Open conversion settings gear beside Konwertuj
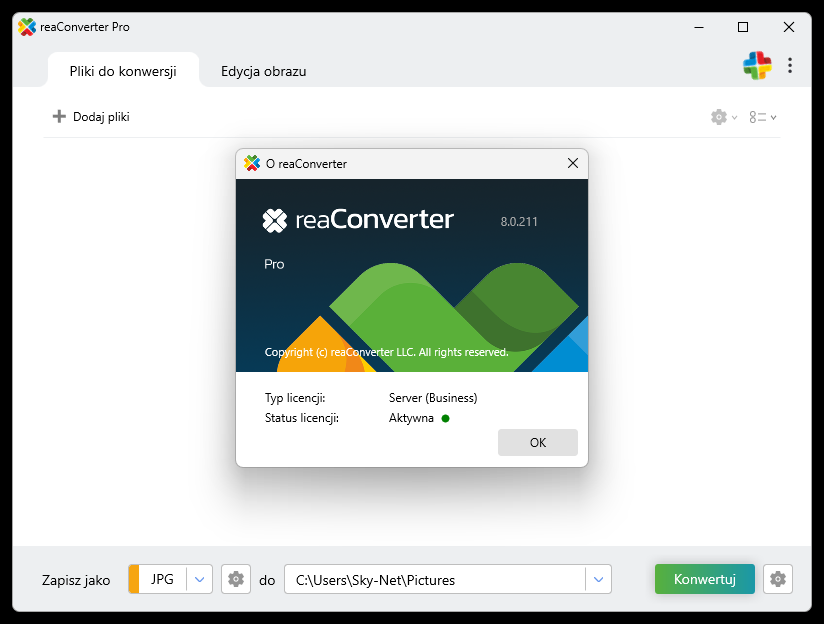 click(778, 579)
